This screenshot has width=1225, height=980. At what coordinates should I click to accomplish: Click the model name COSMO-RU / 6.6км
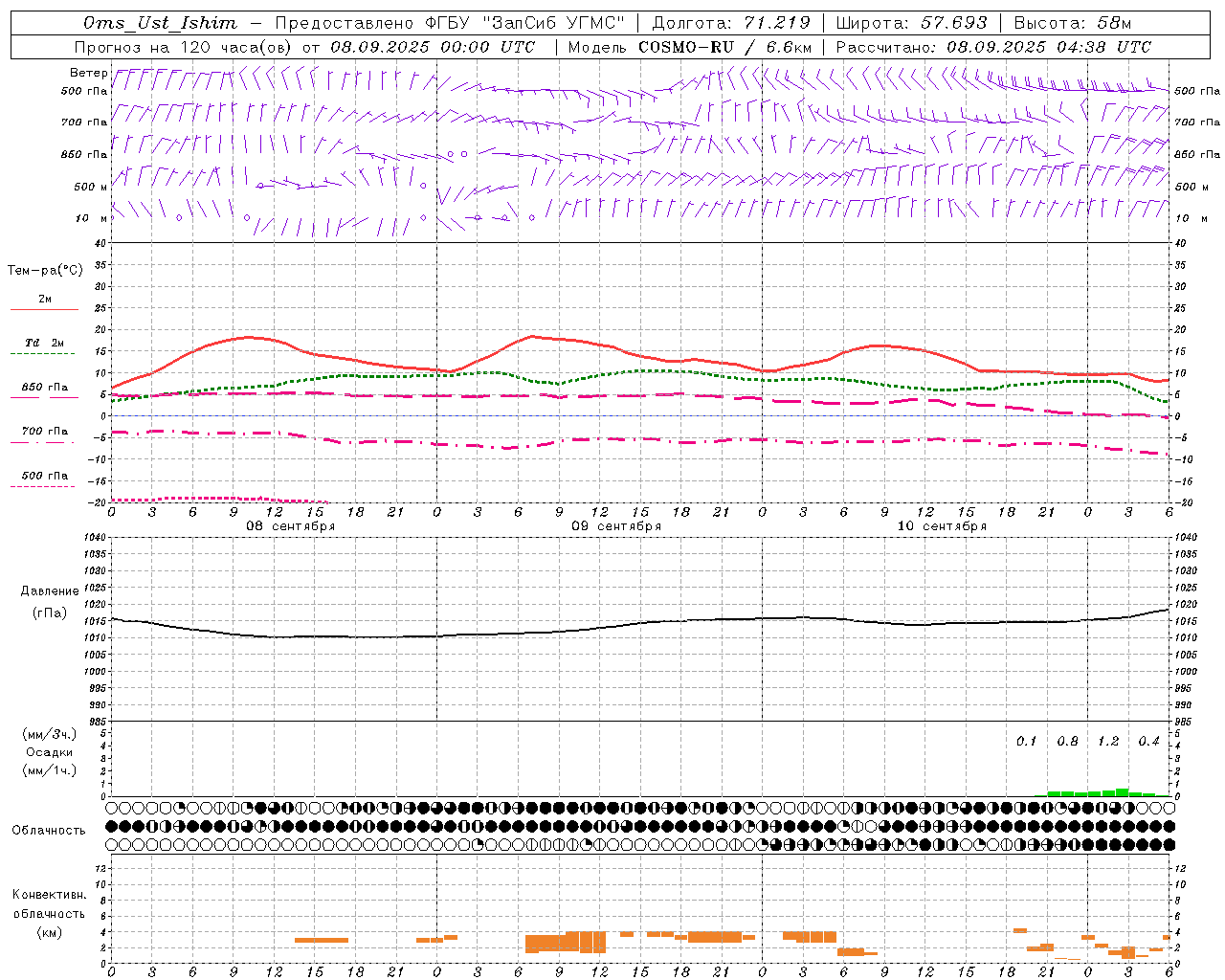[x=724, y=47]
